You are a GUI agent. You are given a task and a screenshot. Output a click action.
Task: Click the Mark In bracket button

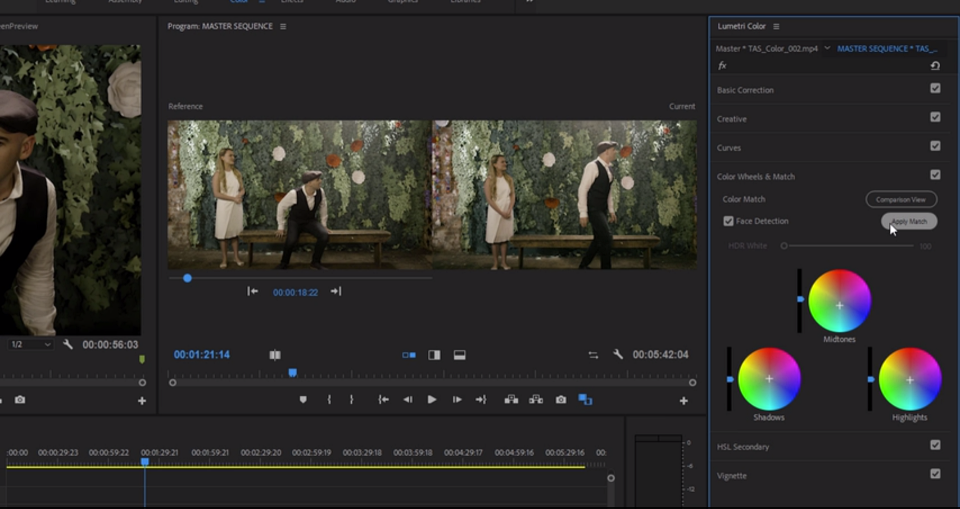(329, 399)
